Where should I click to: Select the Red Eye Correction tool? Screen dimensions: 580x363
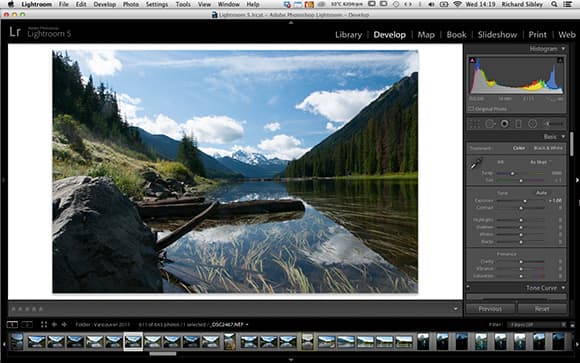504,124
